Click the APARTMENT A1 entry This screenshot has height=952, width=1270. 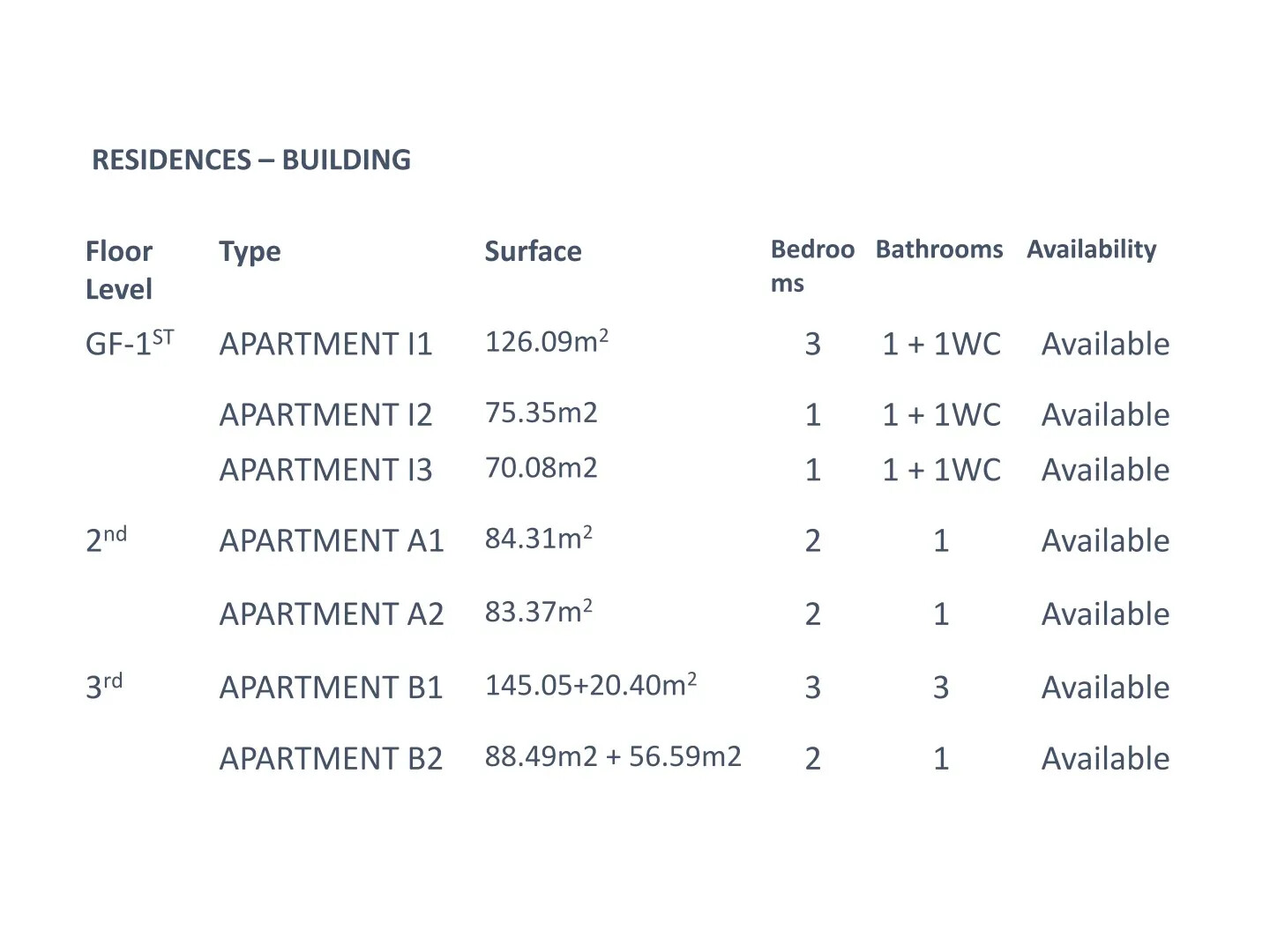click(331, 540)
